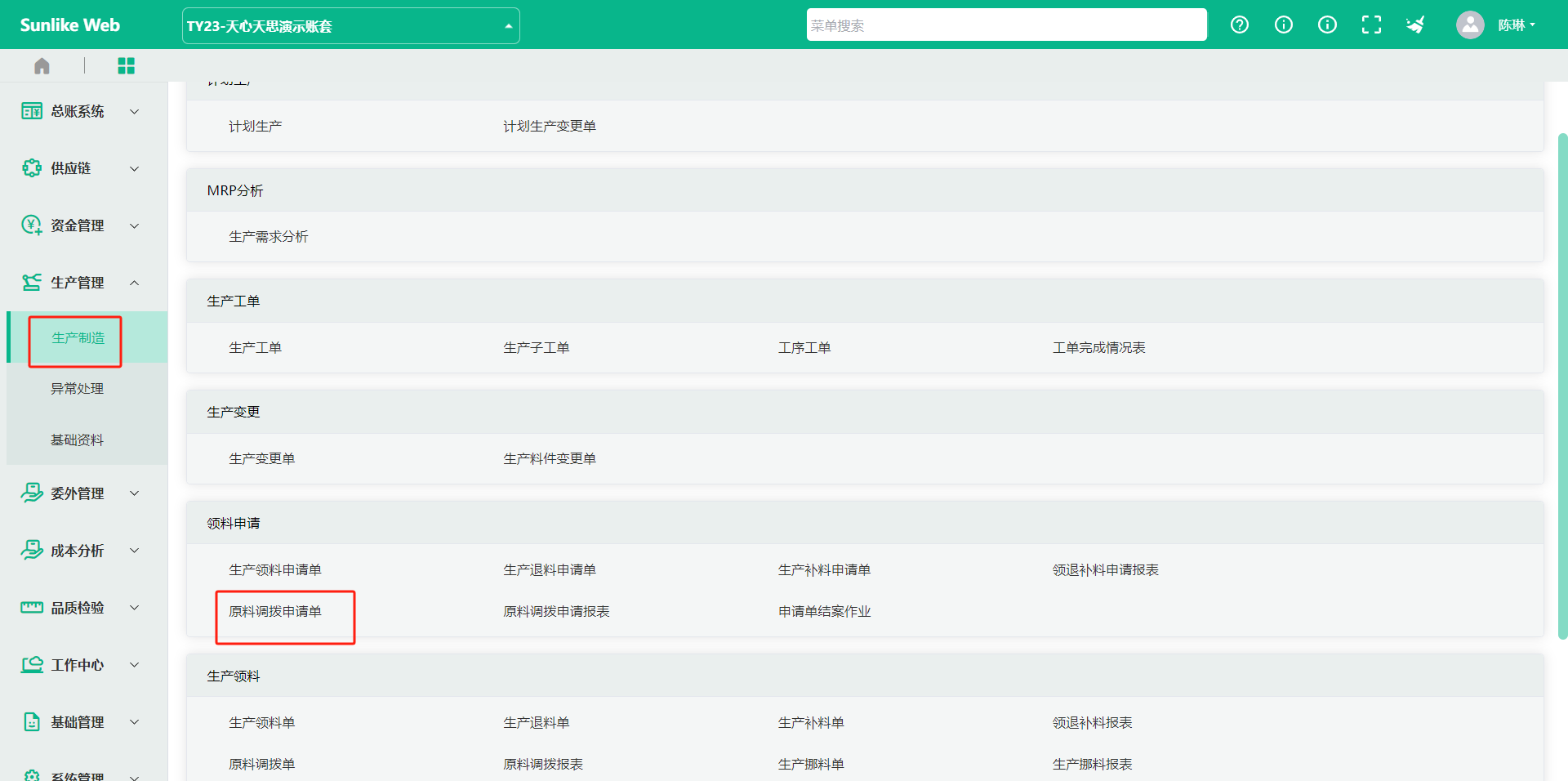Expand the 基础管理 chevron
The image size is (1568, 781).
(x=135, y=722)
